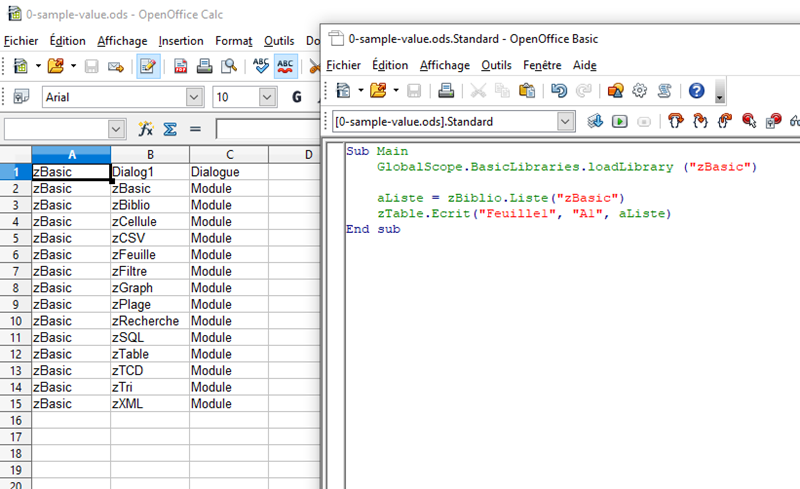Open the [0-sample-value.ods].Standard library dropdown

(565, 121)
